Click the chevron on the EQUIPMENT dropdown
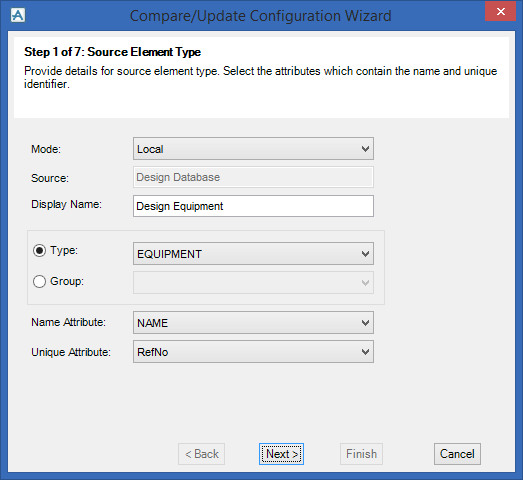This screenshot has height=480, width=523. [x=365, y=254]
